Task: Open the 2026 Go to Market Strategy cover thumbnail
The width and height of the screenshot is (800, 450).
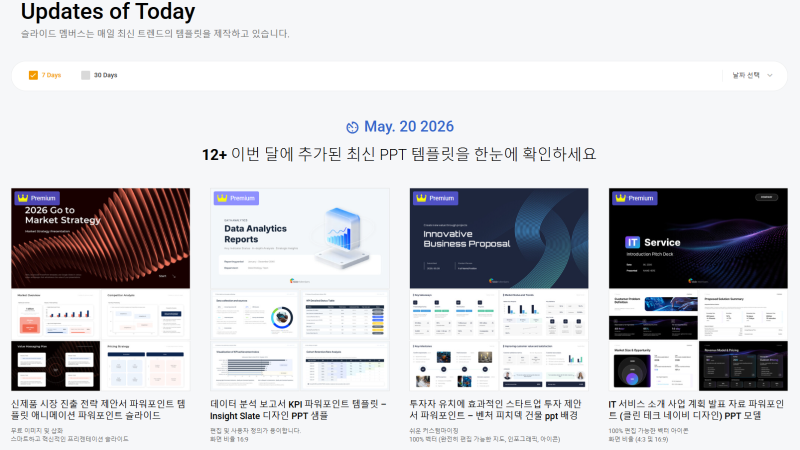Action: [101, 238]
